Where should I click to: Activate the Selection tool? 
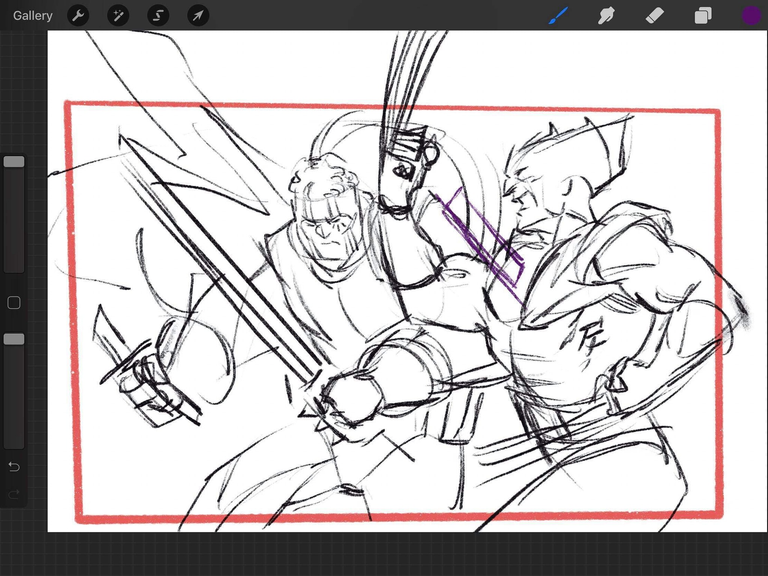[x=158, y=16]
